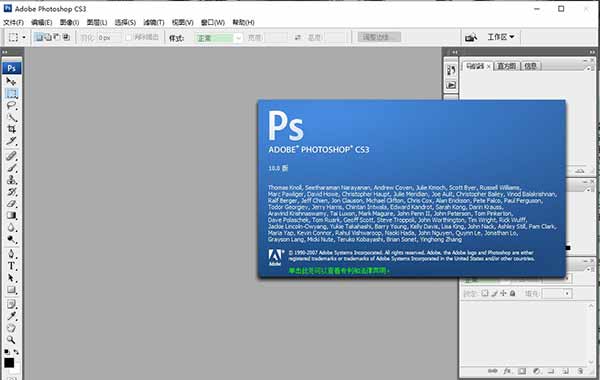Switch to the 直方图 tab
Viewport: 600px width, 380px height.
(x=506, y=66)
